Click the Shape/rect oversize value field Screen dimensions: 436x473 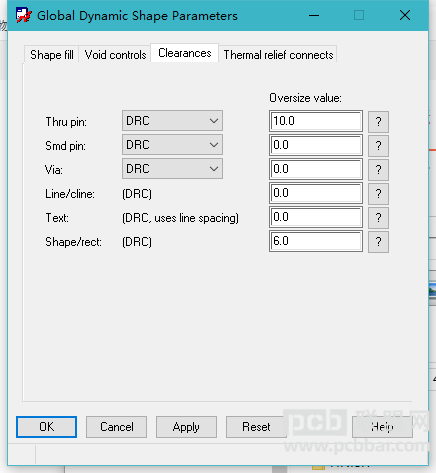coord(316,241)
